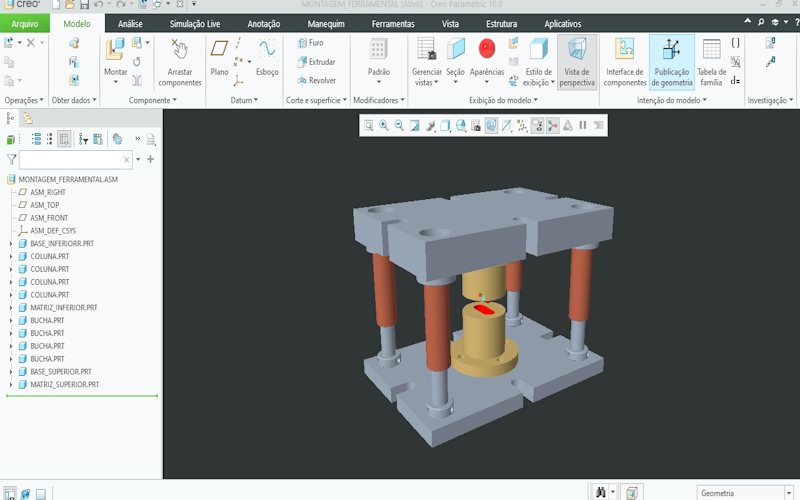Click Zoom In in the graphics toolbar

[384, 125]
